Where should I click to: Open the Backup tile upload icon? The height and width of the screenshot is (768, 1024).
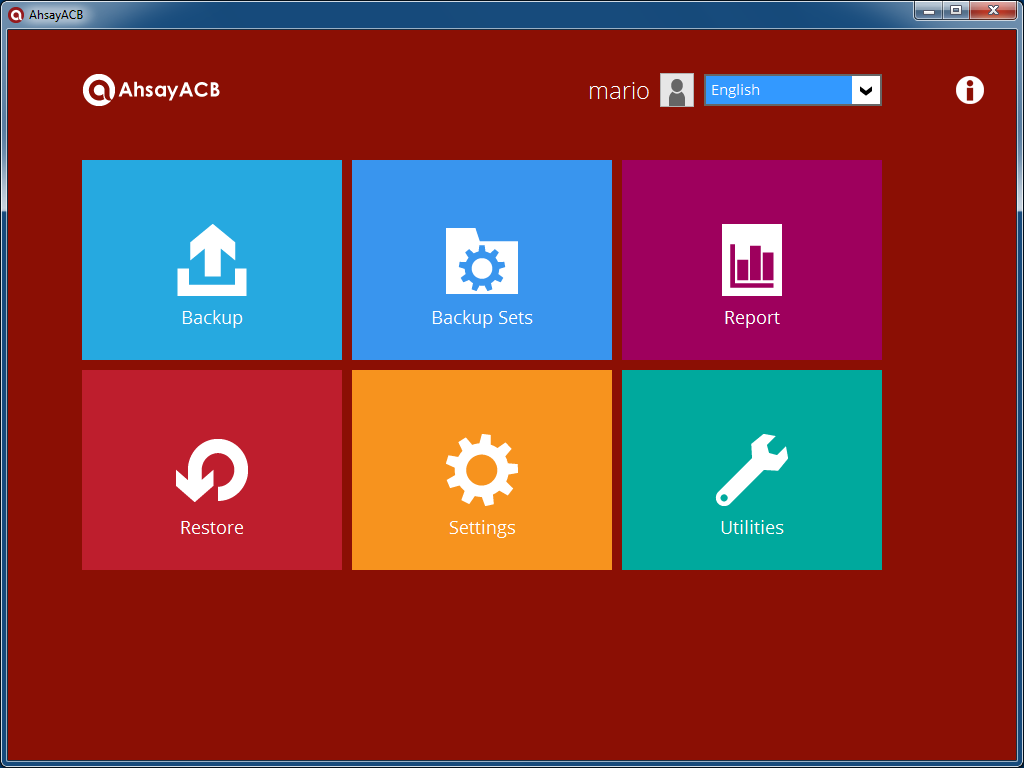pyautogui.click(x=212, y=260)
